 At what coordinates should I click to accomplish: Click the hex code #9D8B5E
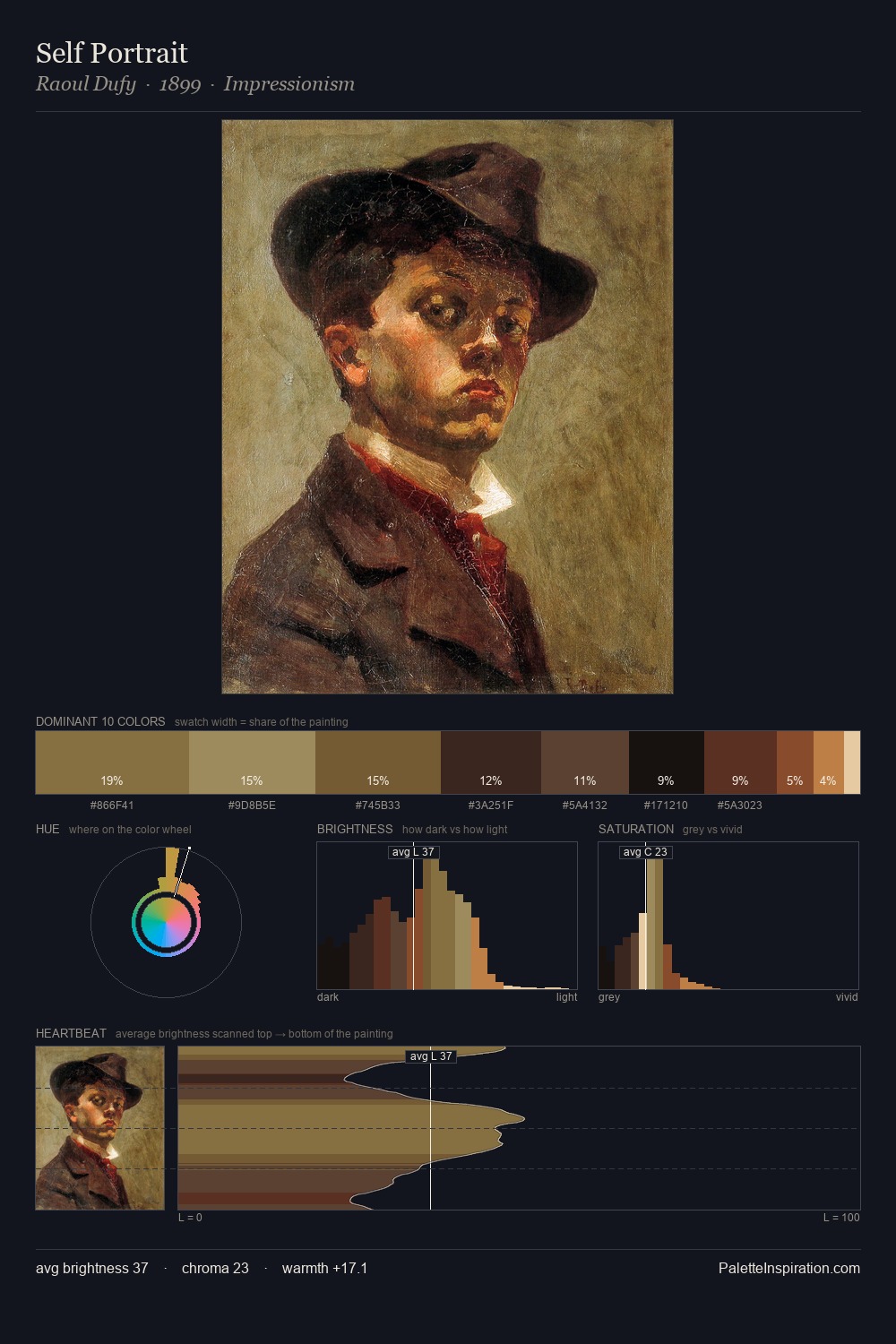252,806
